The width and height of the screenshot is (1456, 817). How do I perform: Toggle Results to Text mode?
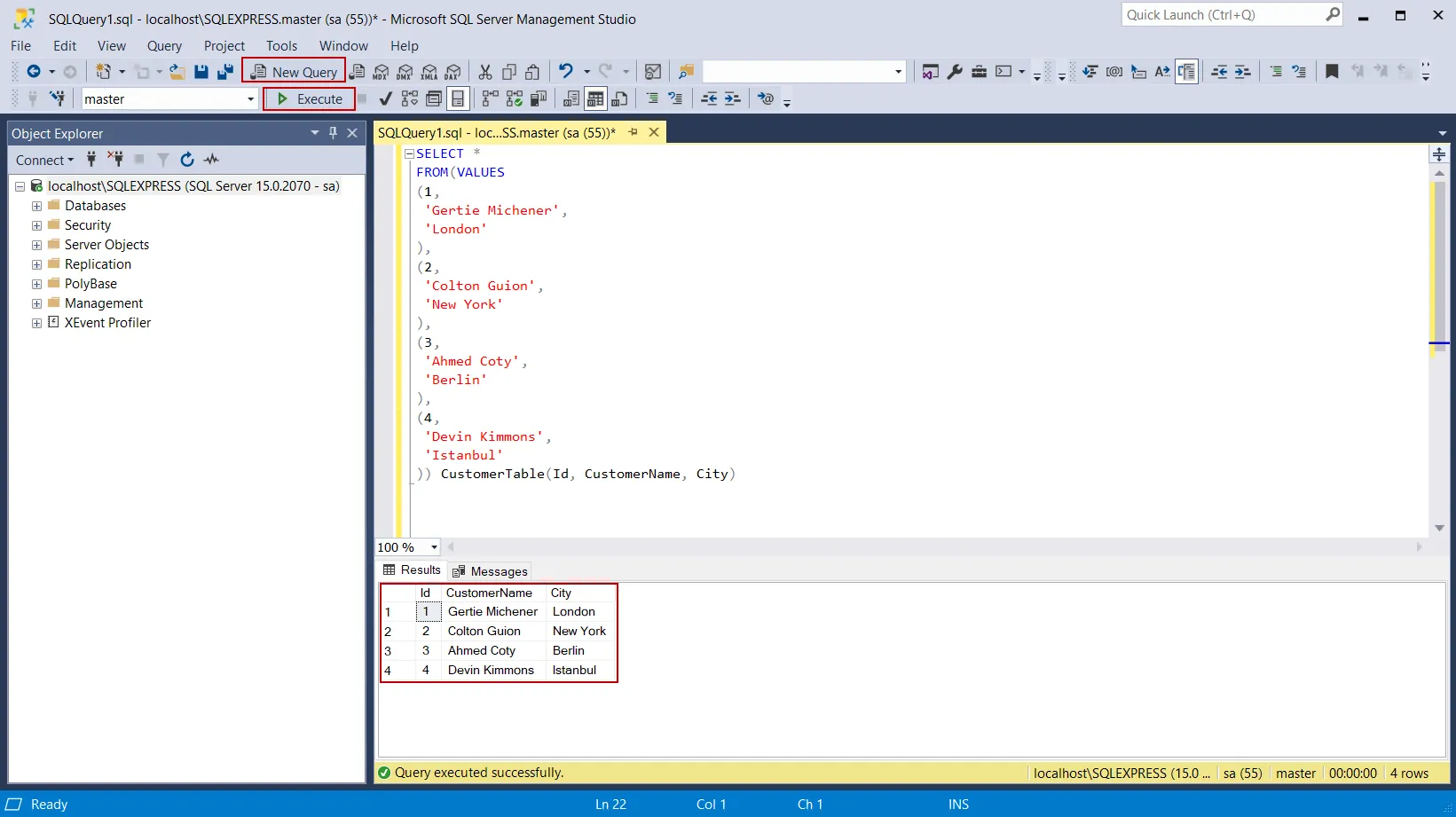pyautogui.click(x=571, y=98)
